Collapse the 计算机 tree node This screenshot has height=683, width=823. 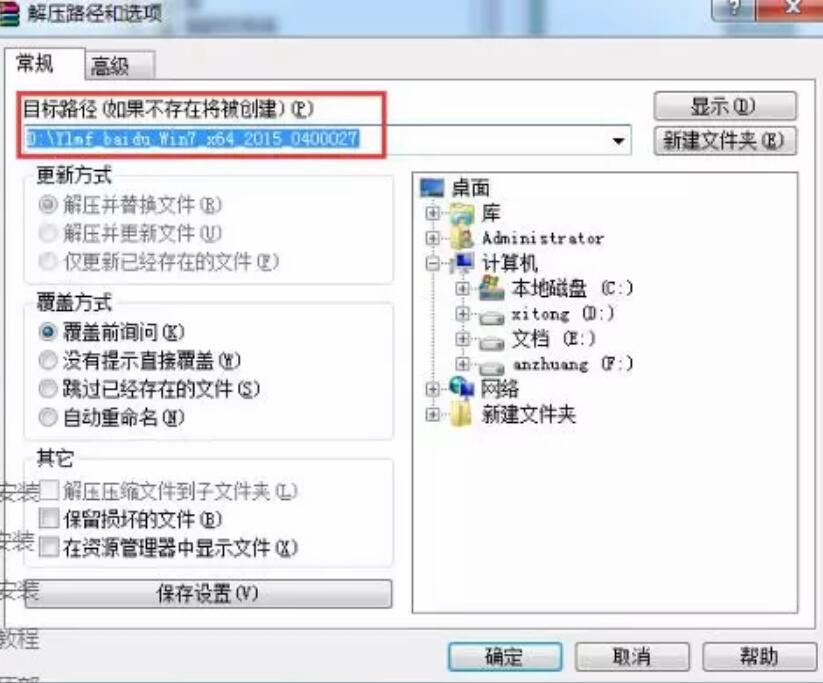tap(433, 264)
